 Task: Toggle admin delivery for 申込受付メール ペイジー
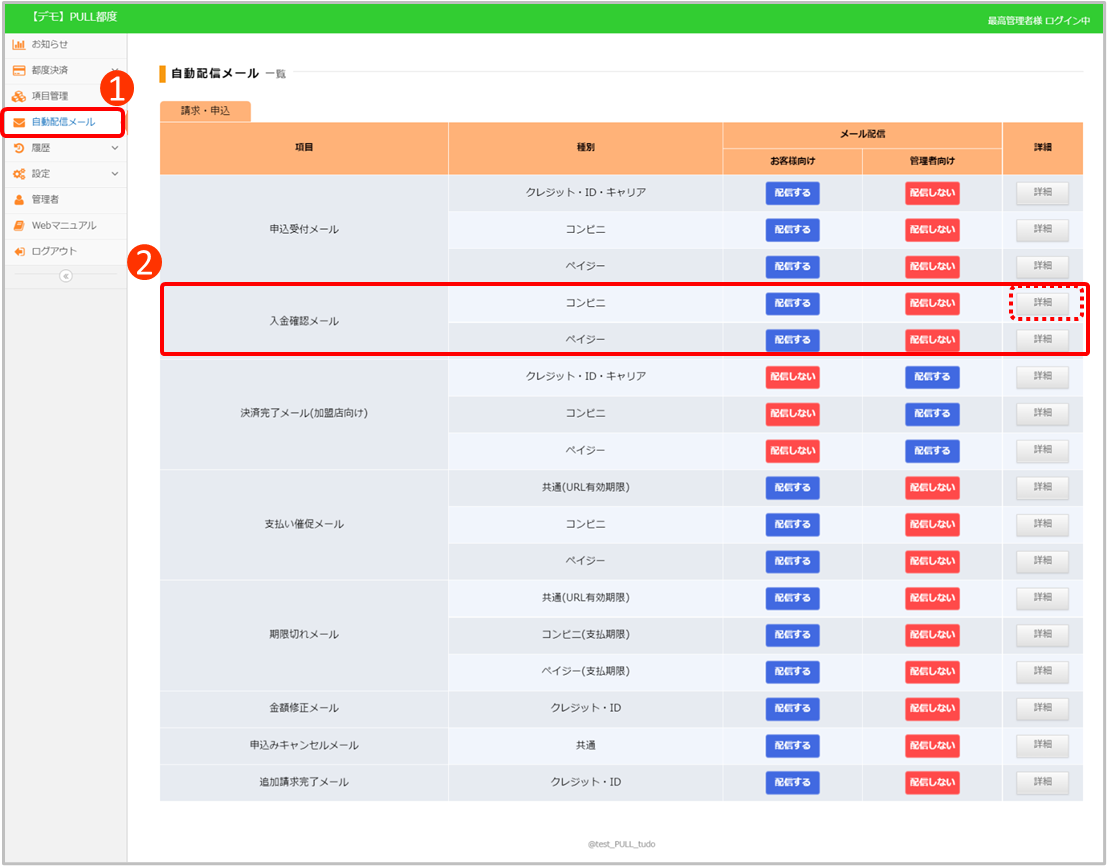coord(932,267)
